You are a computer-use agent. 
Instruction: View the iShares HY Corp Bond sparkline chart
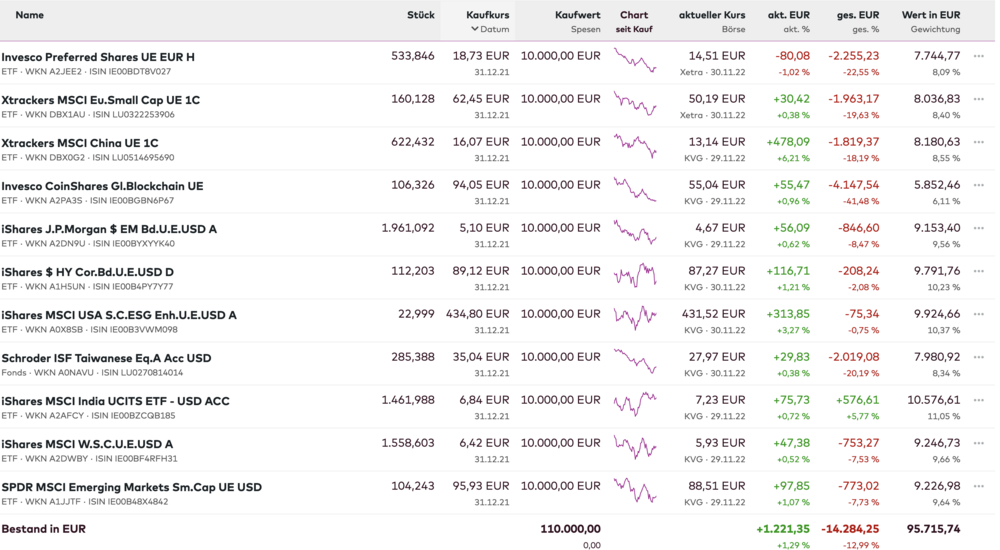[x=635, y=273]
